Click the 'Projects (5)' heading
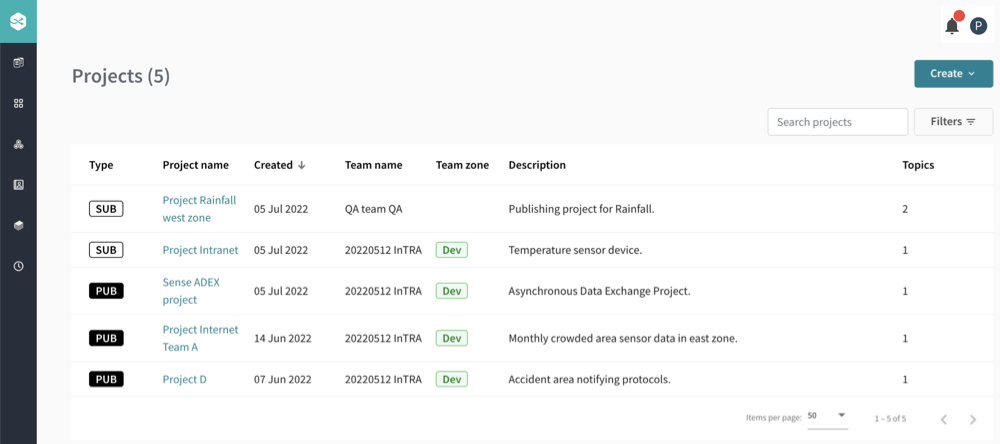1000x444 pixels. (121, 76)
